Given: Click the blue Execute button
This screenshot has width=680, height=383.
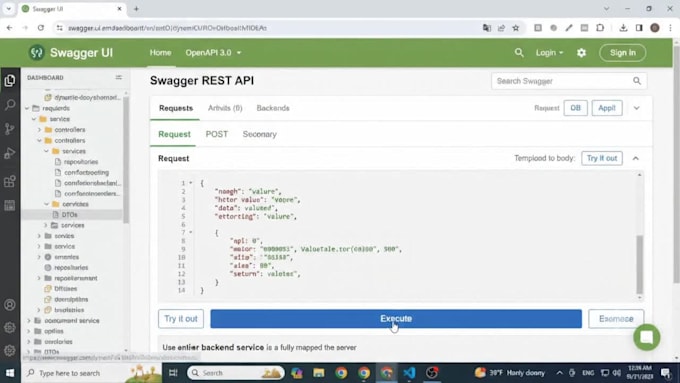Looking at the screenshot, I should tap(396, 319).
